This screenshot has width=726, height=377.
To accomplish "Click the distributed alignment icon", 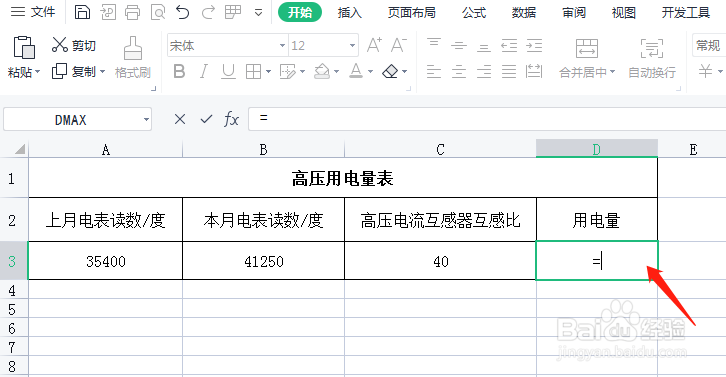I will click(x=534, y=71).
